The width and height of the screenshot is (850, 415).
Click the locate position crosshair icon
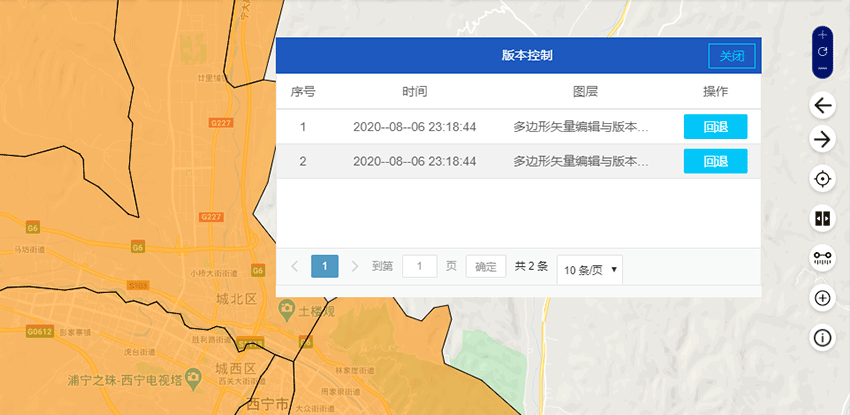click(823, 179)
